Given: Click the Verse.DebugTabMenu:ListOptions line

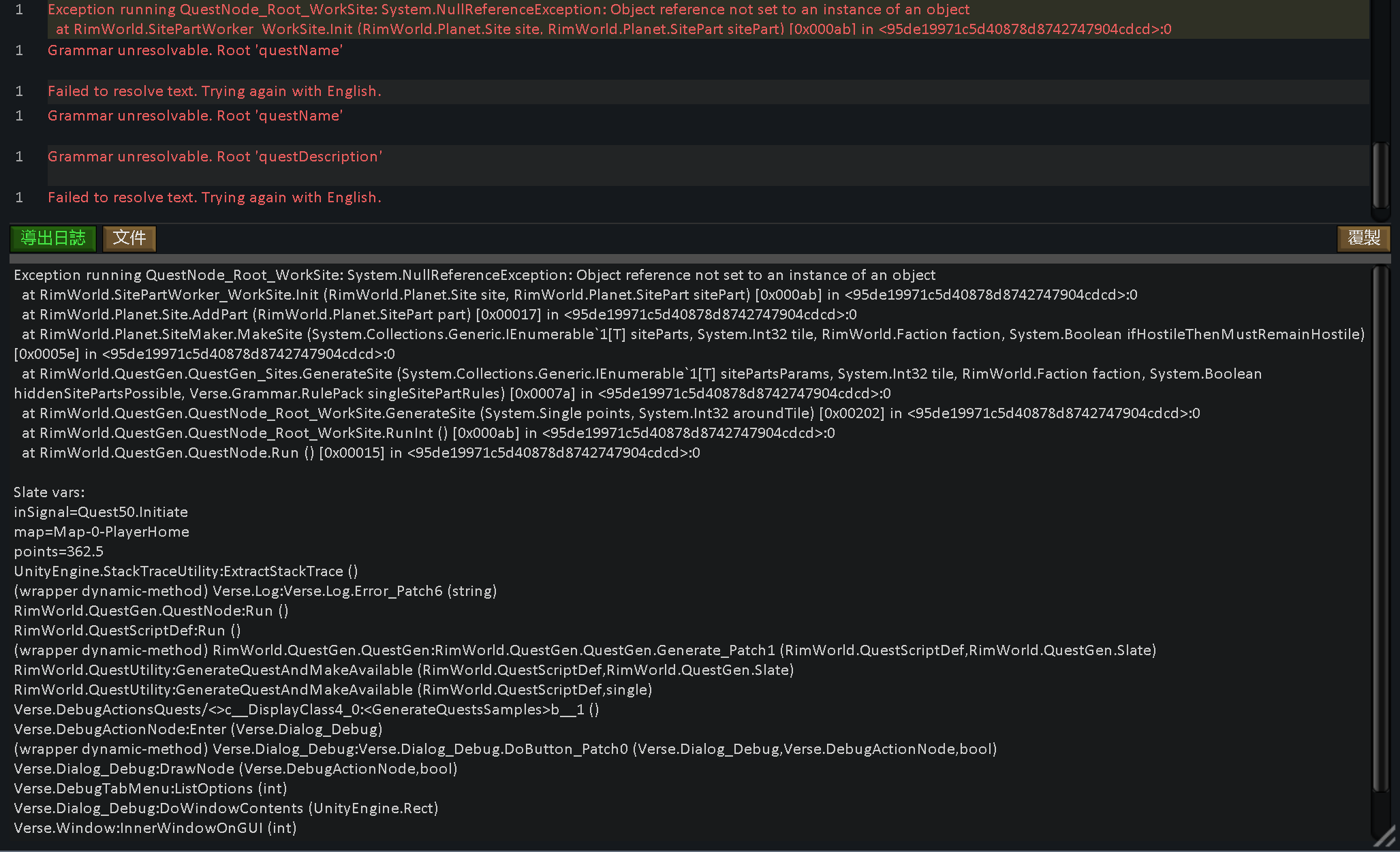Looking at the screenshot, I should coord(150,789).
